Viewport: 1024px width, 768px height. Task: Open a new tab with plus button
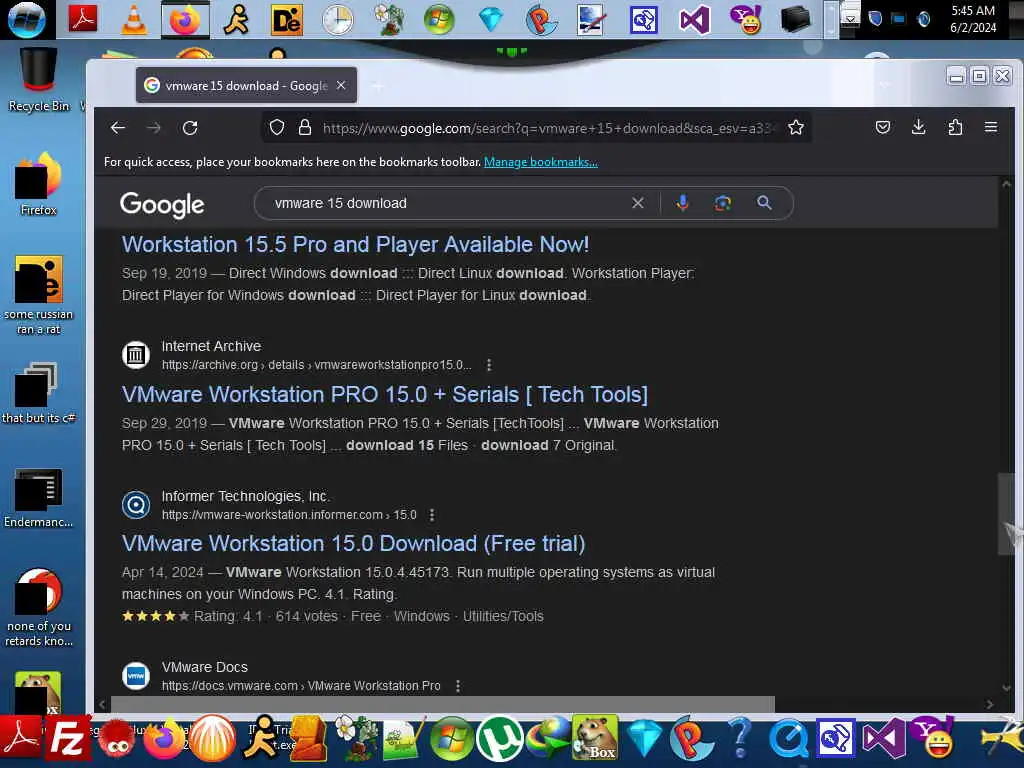point(378,86)
